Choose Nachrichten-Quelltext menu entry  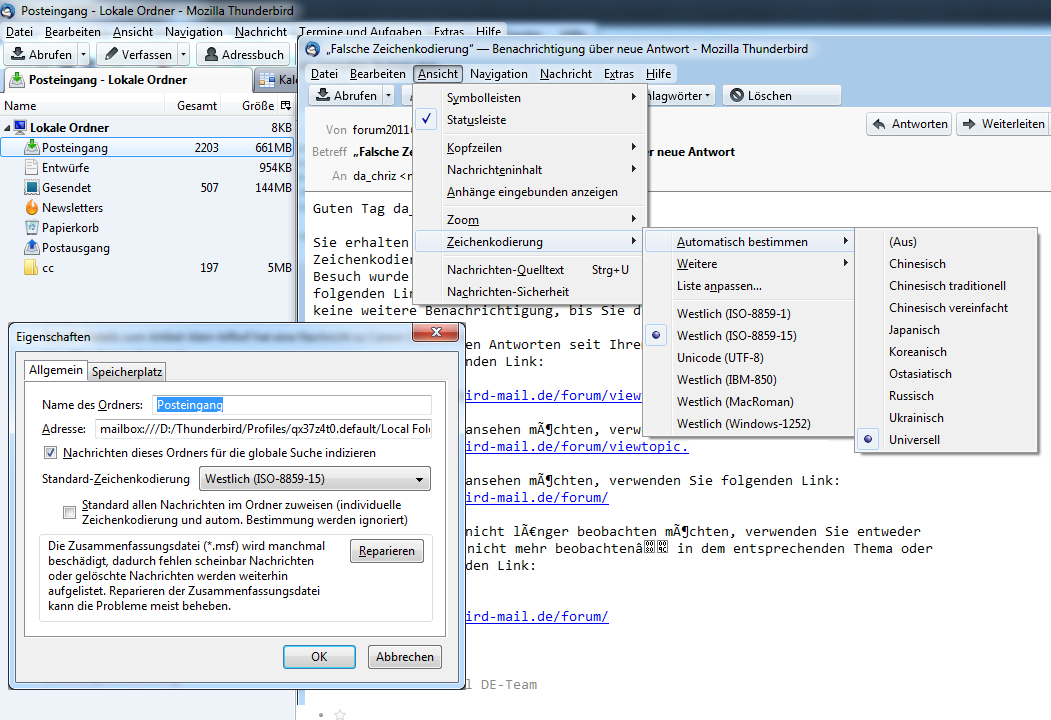[505, 270]
